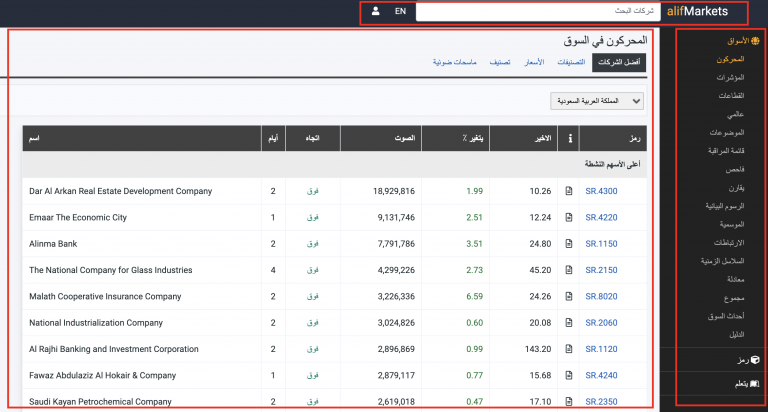Click the info icon column header
The height and width of the screenshot is (412, 768).
click(569, 138)
